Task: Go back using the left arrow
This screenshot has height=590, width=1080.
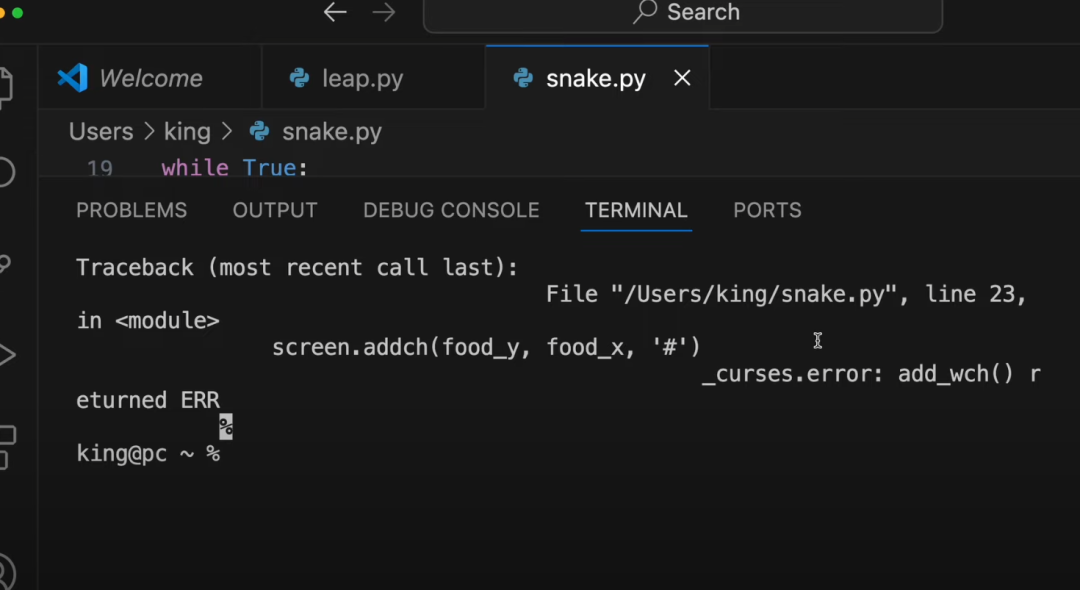Action: [335, 13]
